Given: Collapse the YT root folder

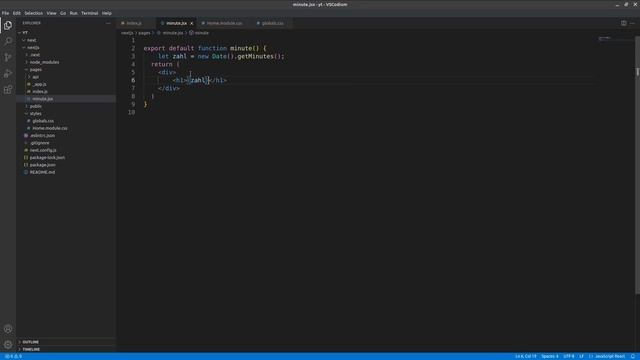Looking at the screenshot, I should coord(25,33).
